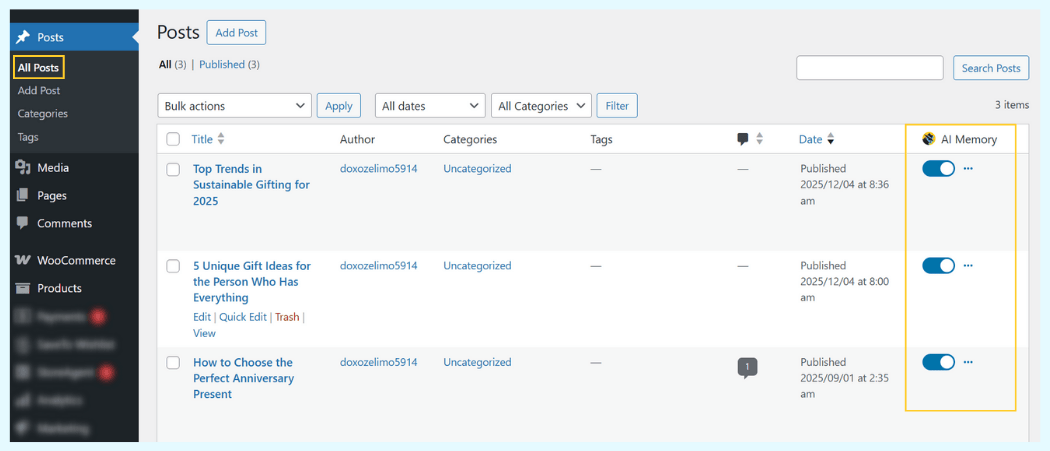Open three-dot menu for Top Trends post
The height and width of the screenshot is (451, 1050).
click(x=967, y=169)
